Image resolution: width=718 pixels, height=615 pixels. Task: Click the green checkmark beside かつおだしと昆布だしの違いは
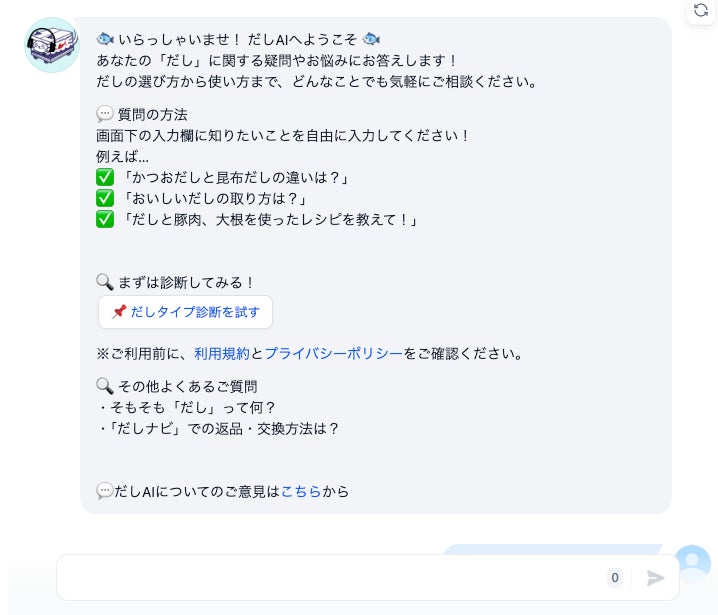pos(105,177)
